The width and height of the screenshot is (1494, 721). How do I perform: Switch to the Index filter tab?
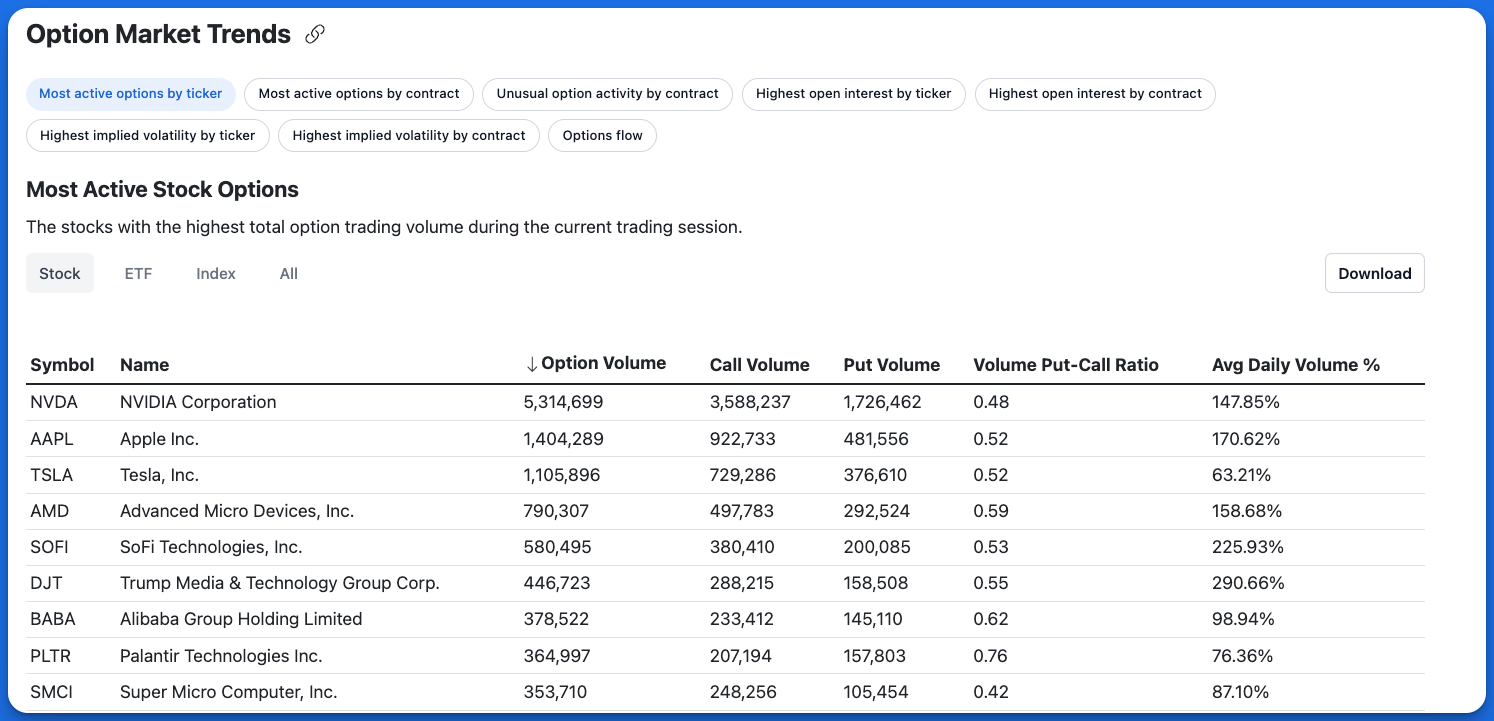tap(216, 274)
